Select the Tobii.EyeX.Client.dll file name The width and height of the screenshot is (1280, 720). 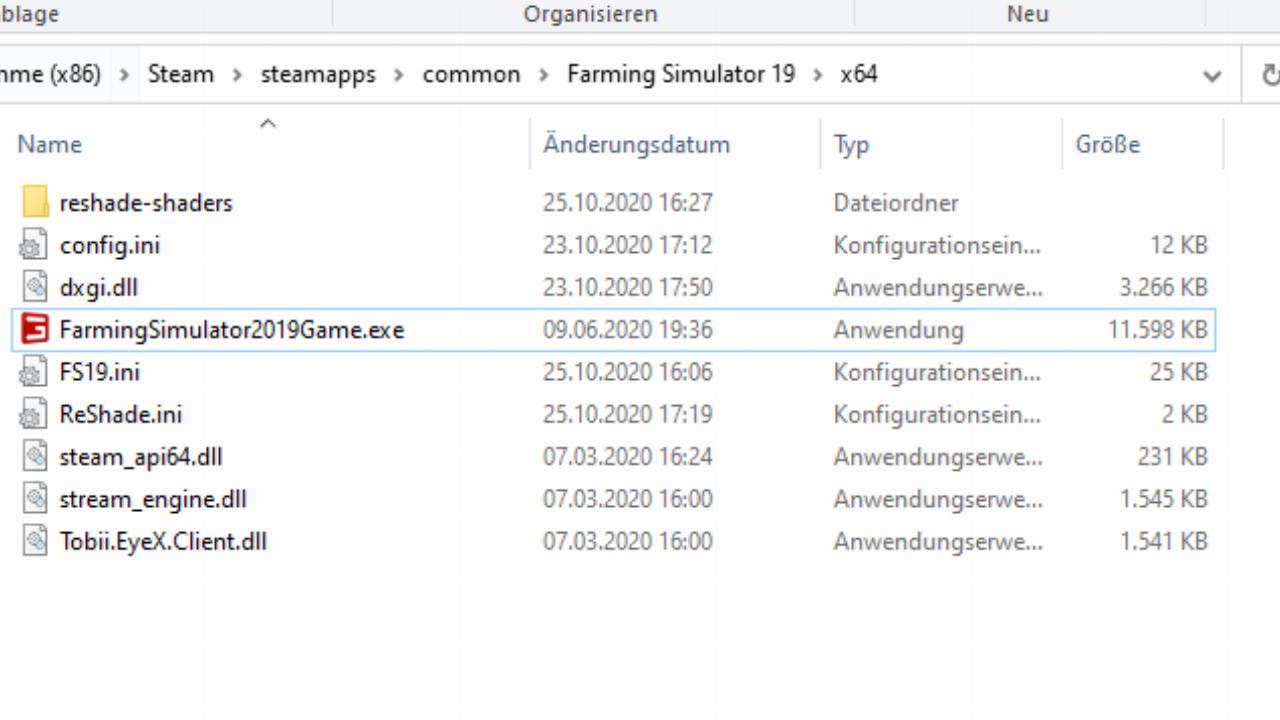tap(163, 541)
